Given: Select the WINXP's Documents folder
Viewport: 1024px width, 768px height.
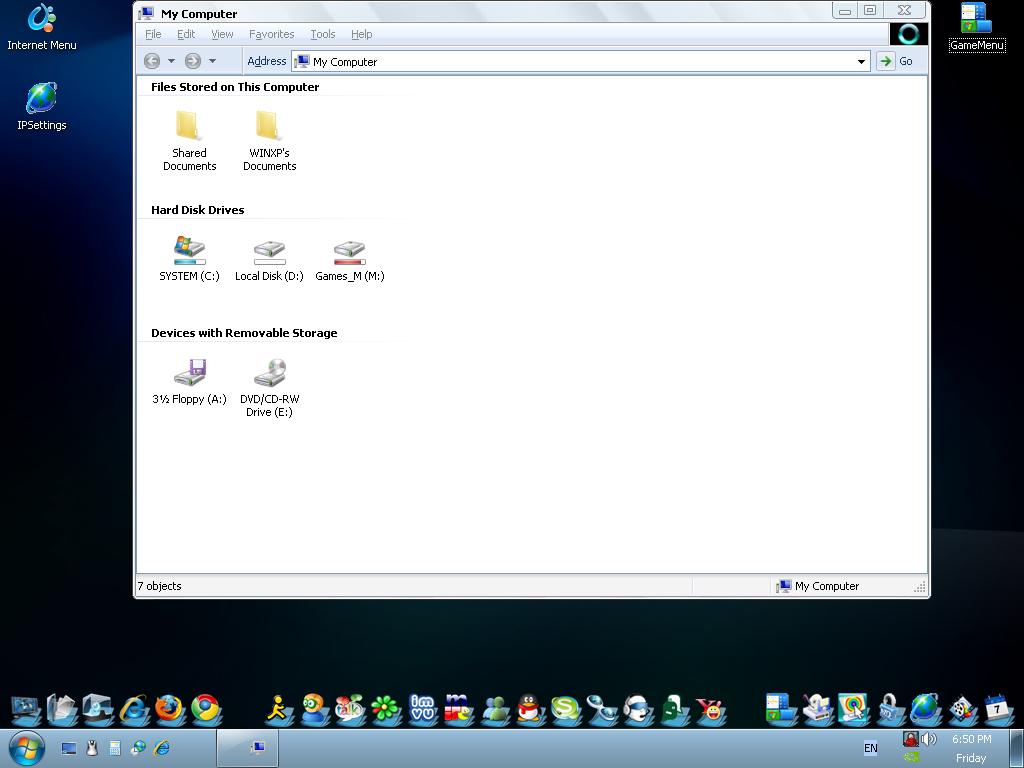Looking at the screenshot, I should (x=269, y=141).
